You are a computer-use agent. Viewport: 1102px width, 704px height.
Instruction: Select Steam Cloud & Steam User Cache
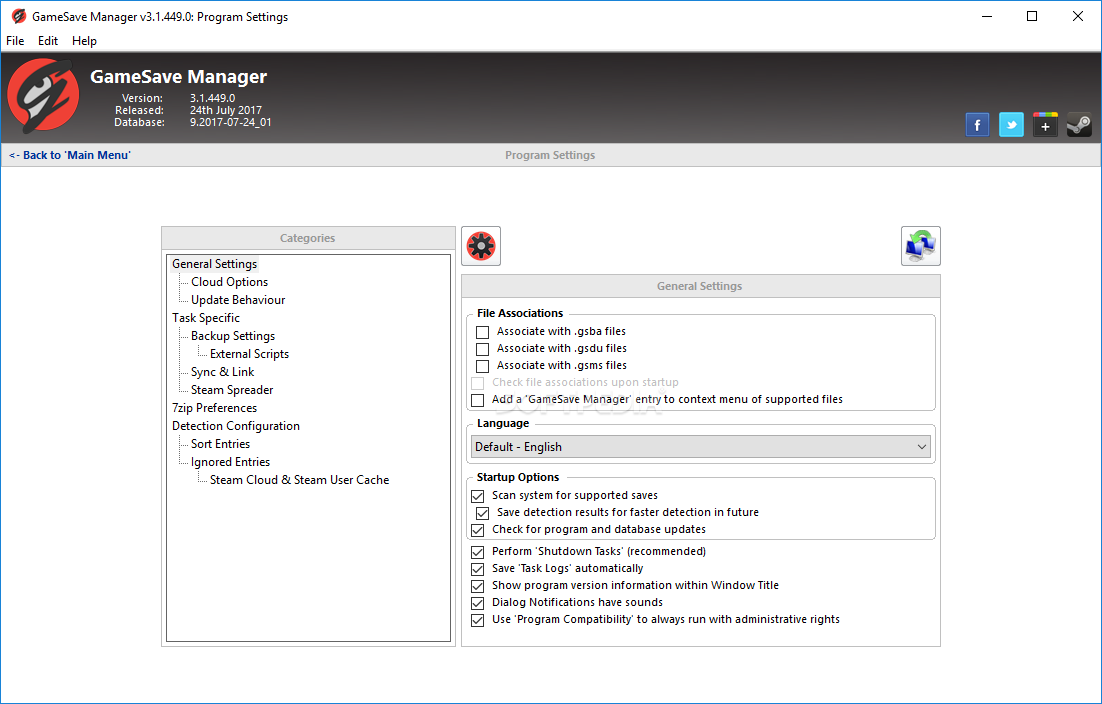coord(299,481)
